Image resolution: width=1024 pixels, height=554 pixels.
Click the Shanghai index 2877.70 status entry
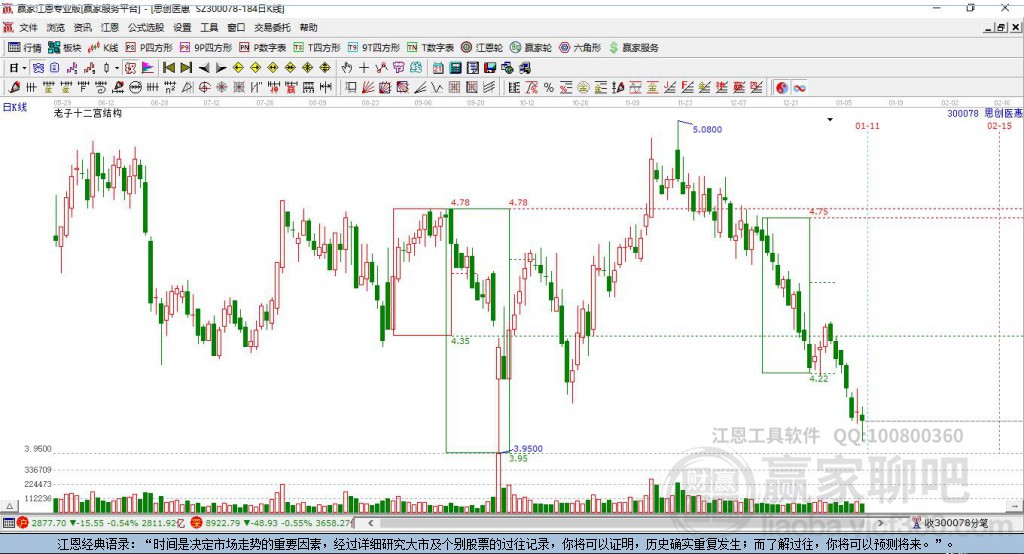pyautogui.click(x=100, y=523)
